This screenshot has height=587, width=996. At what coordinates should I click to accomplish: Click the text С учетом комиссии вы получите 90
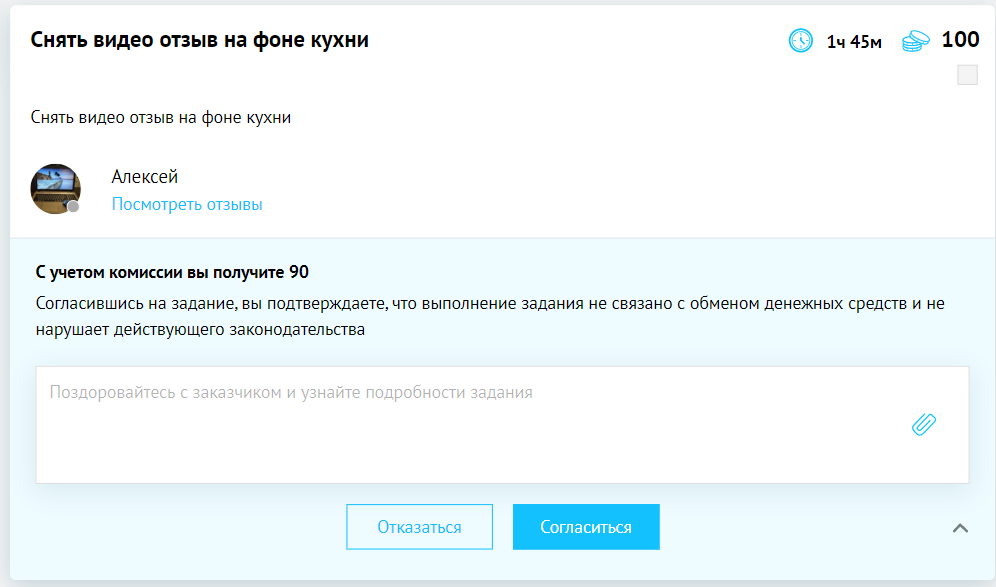(x=172, y=272)
